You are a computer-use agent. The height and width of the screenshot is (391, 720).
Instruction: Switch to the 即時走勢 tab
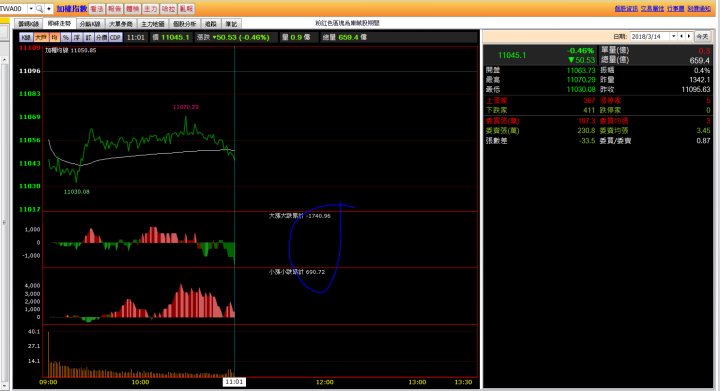click(x=59, y=23)
